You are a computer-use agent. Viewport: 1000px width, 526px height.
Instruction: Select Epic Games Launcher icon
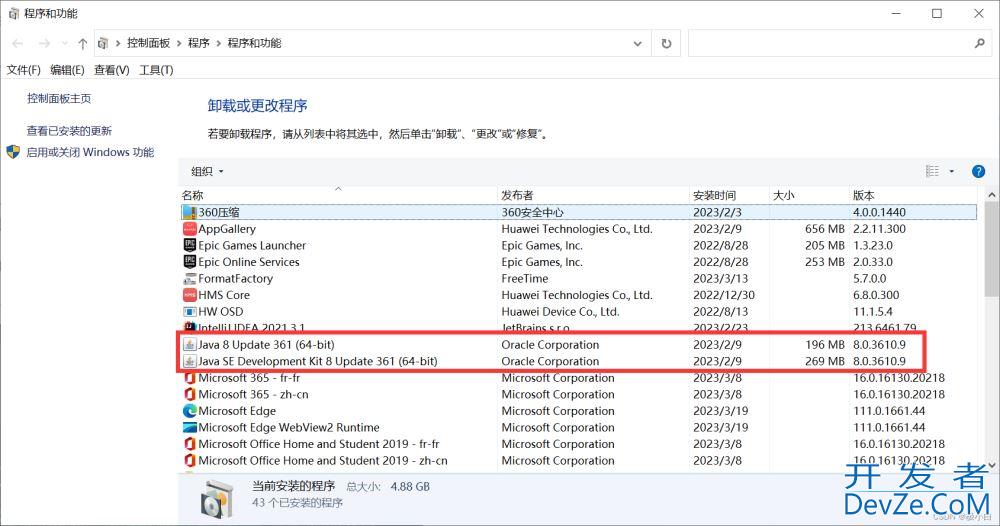pyautogui.click(x=189, y=245)
